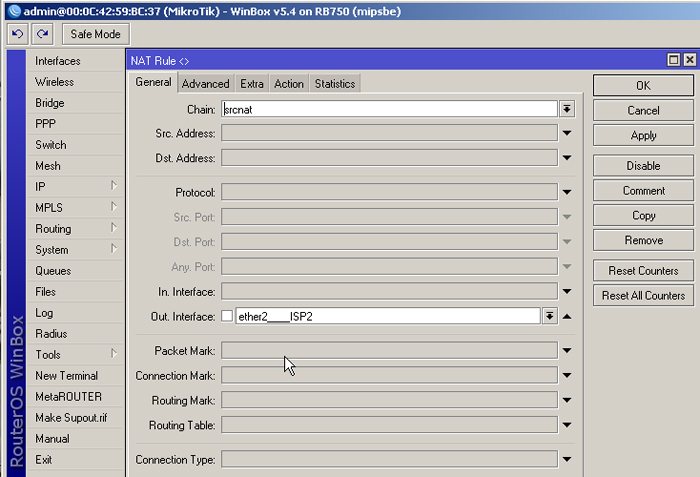Open the Manual
This screenshot has width=700, height=477.
tap(75, 439)
